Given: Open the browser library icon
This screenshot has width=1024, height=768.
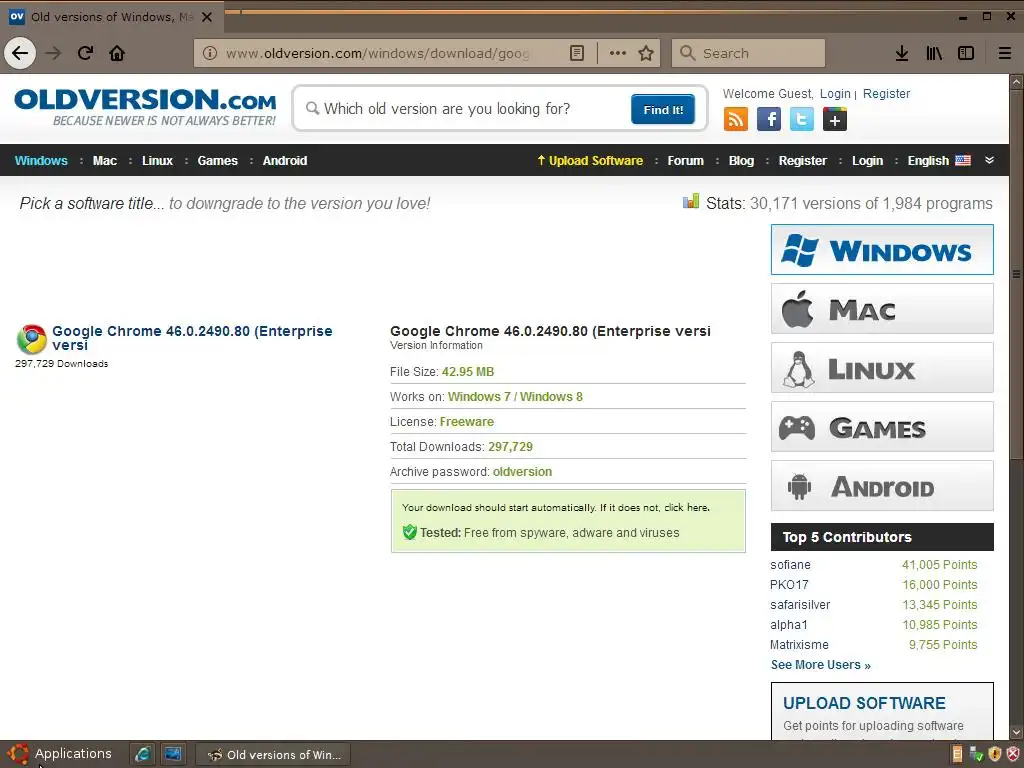Looking at the screenshot, I should point(934,54).
